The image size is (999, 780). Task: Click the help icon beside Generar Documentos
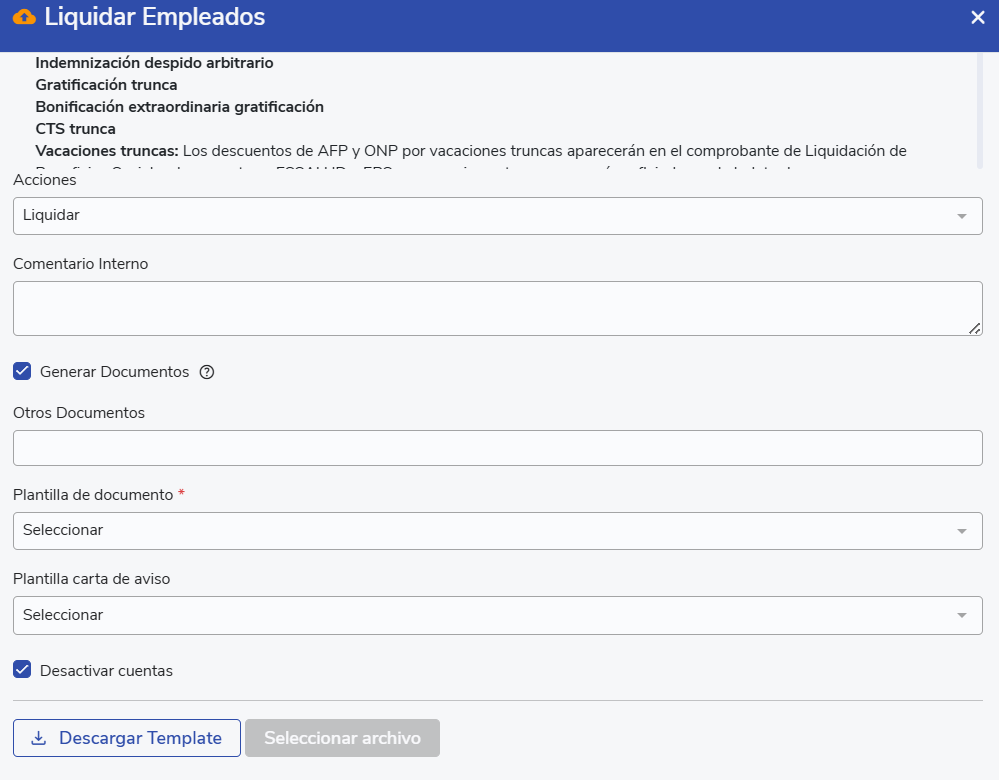pos(207,372)
